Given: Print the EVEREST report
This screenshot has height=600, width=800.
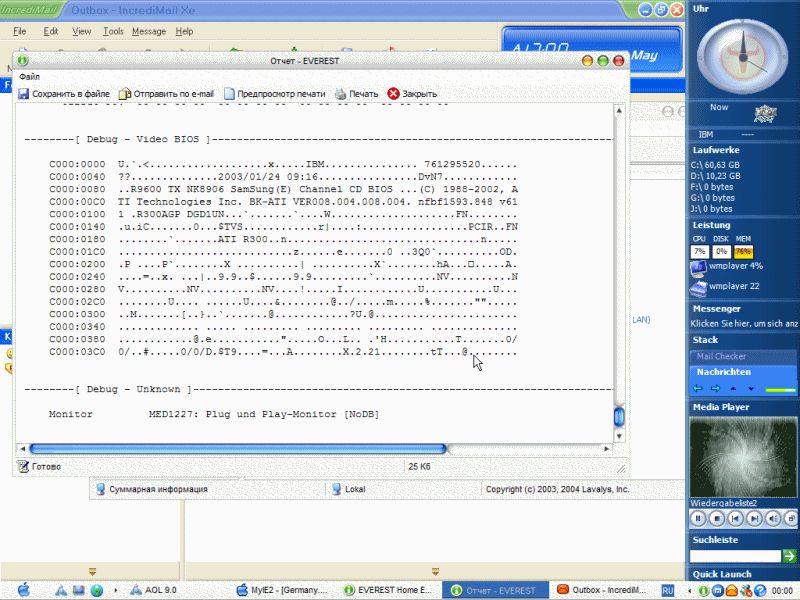Looking at the screenshot, I should click(x=357, y=94).
